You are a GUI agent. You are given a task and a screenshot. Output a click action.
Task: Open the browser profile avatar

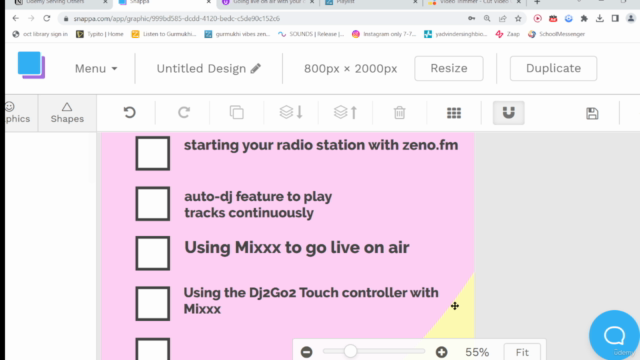click(x=631, y=18)
